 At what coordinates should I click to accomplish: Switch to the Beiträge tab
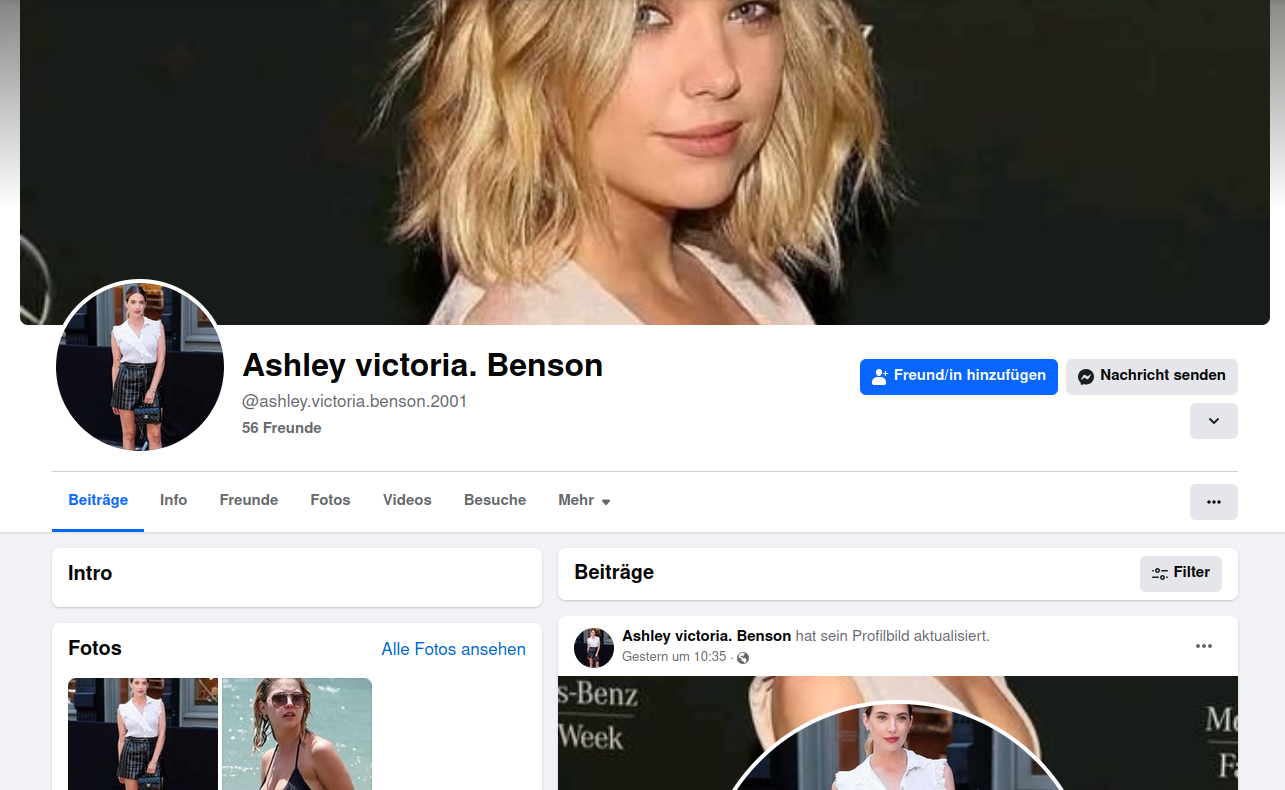(x=98, y=501)
